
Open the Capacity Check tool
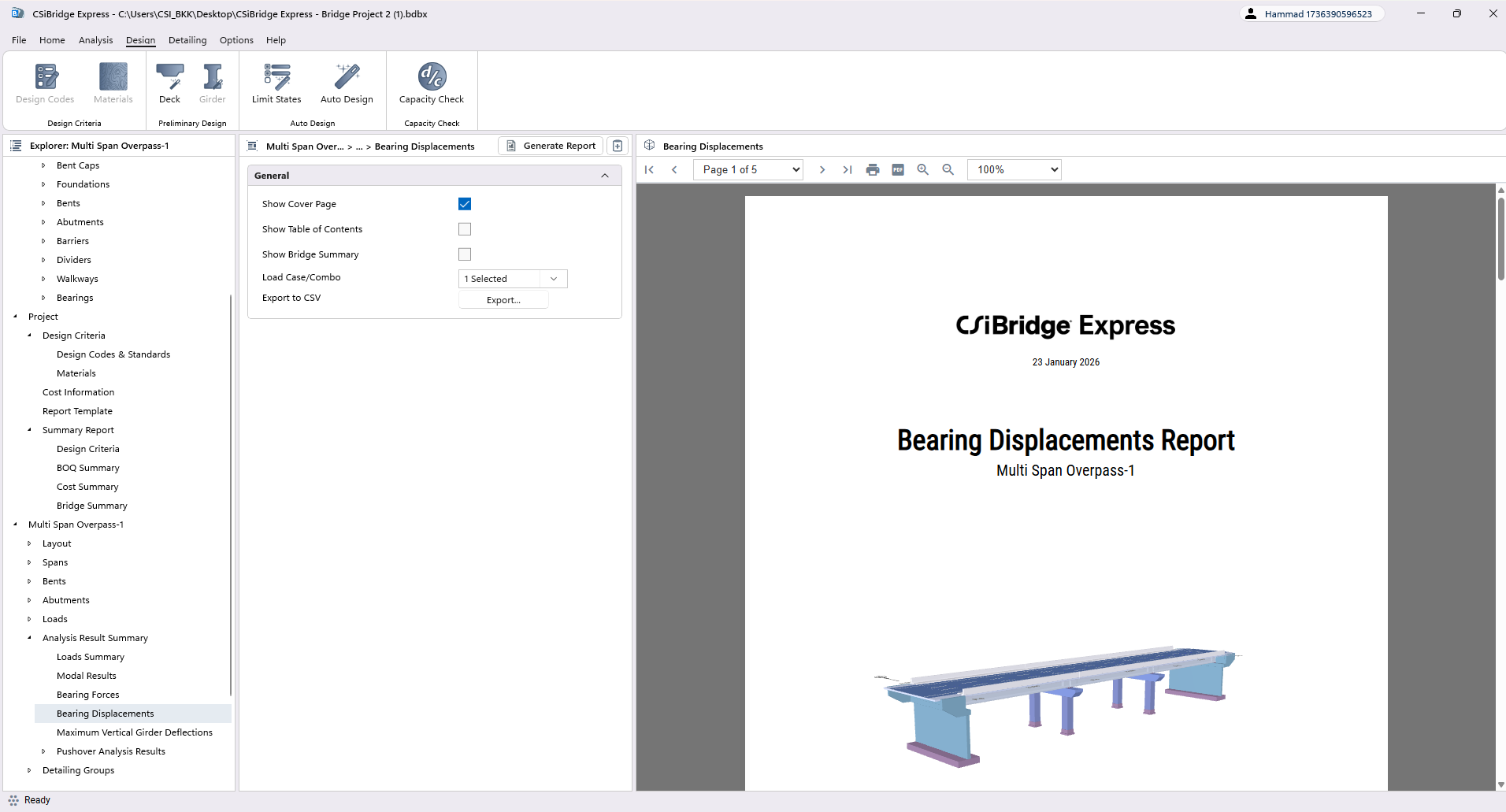click(431, 83)
